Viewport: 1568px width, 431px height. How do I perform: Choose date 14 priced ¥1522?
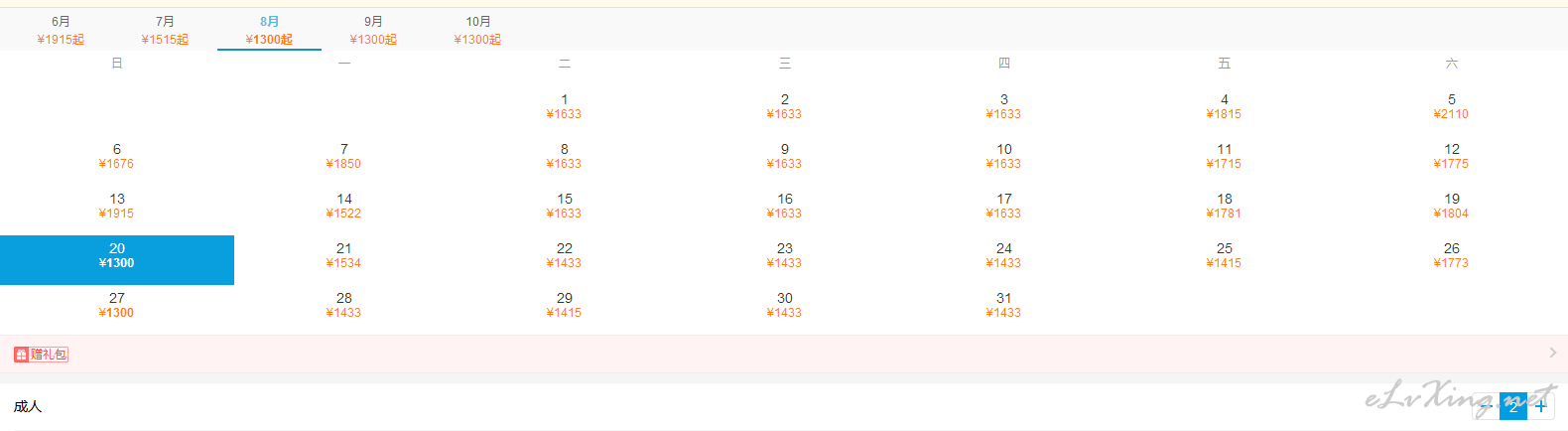[x=344, y=206]
